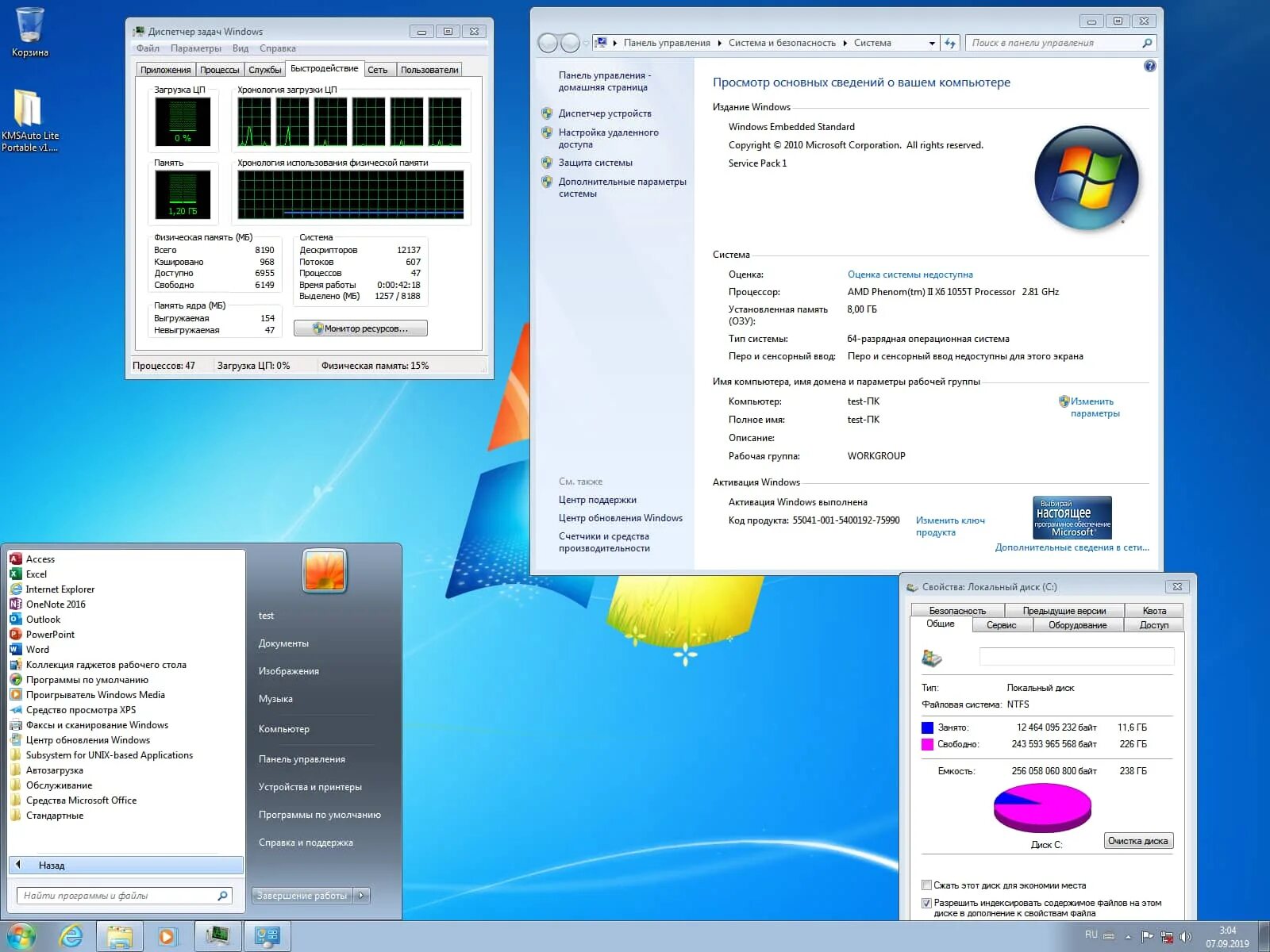Open Коллекция гаджетов рабочего стола
The image size is (1270, 952).
pos(106,665)
